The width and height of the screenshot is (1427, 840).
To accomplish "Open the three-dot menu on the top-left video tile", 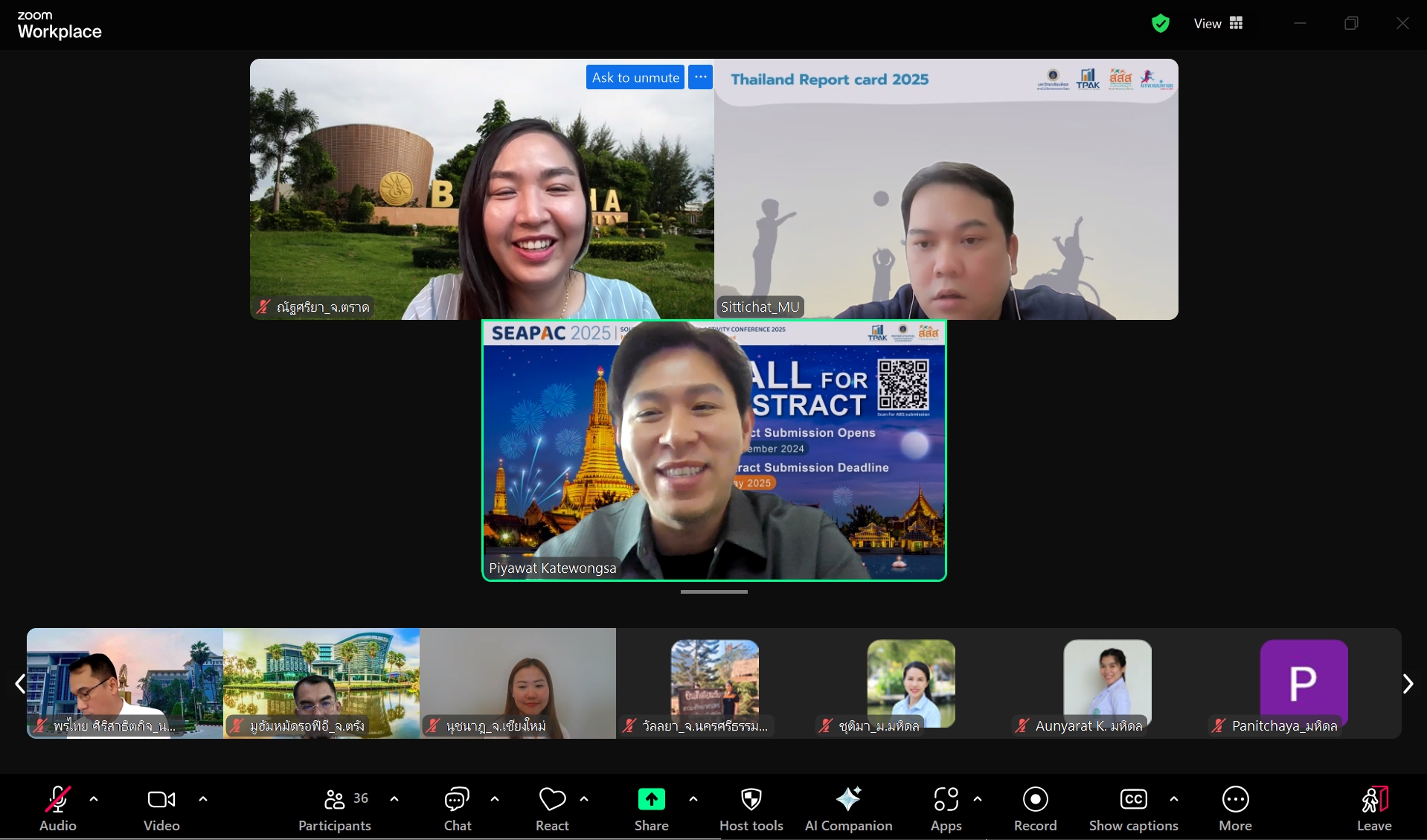I will [700, 77].
